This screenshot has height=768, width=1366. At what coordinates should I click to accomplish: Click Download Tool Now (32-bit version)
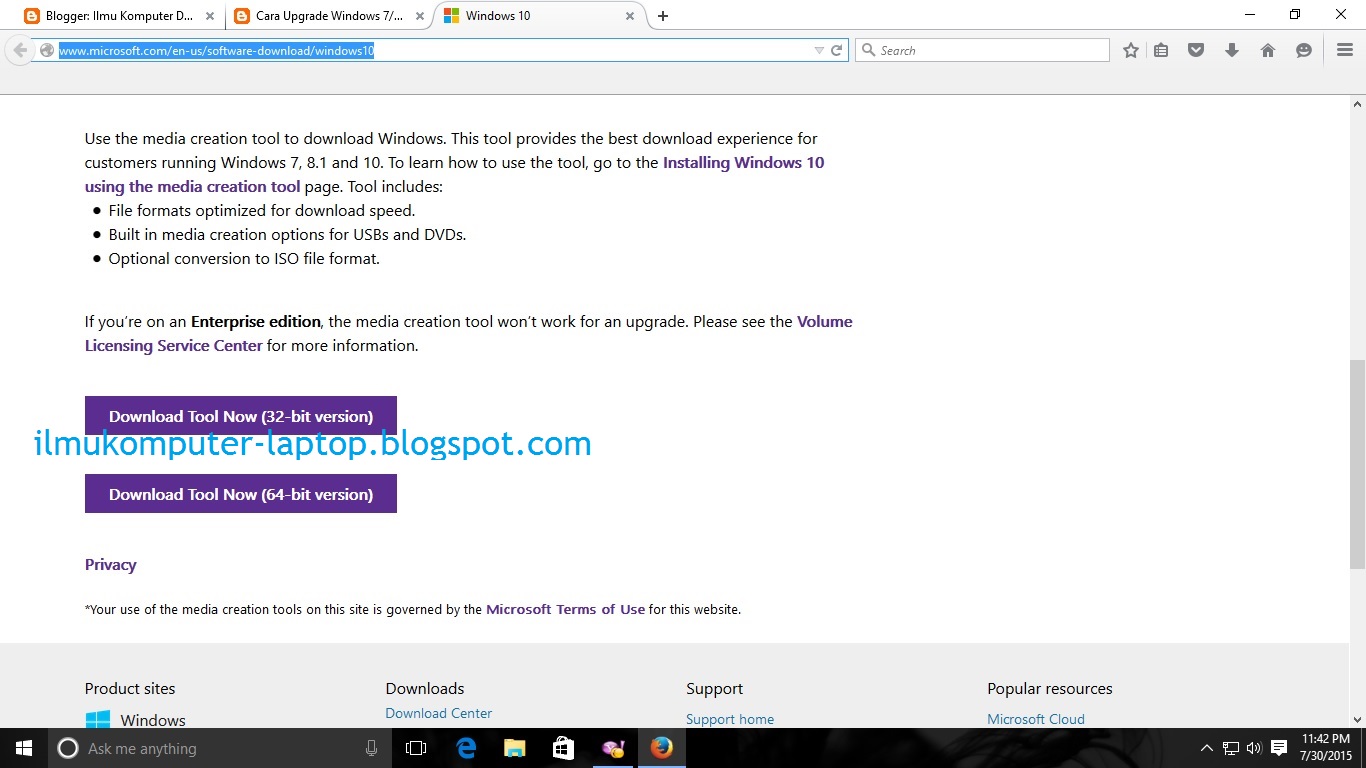pyautogui.click(x=241, y=416)
